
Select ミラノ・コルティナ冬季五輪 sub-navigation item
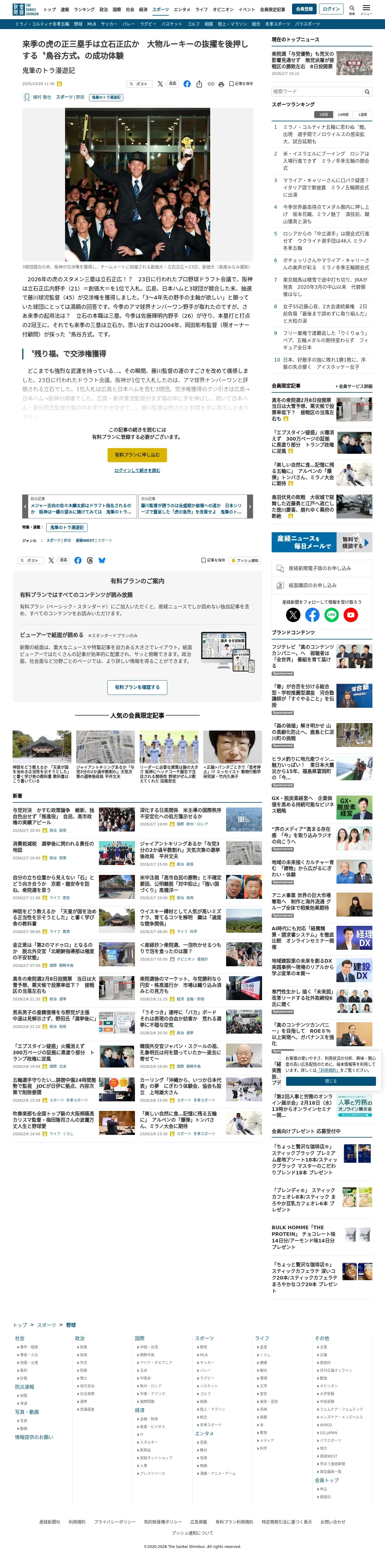[x=42, y=24]
